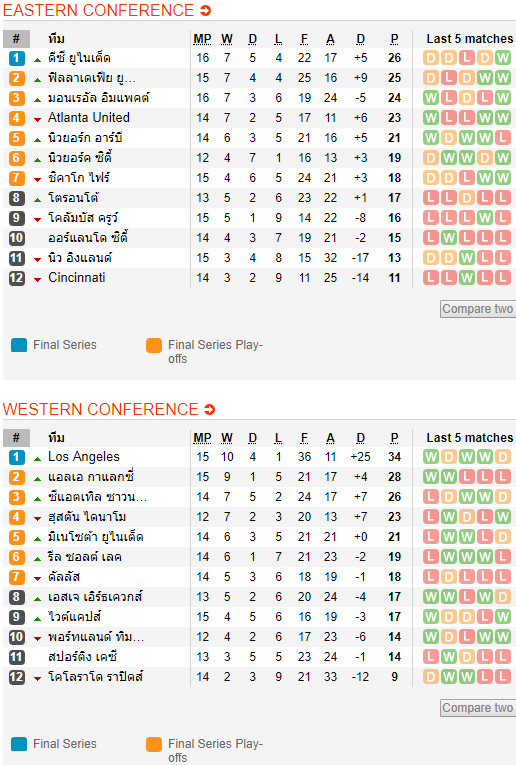Image resolution: width=516 pixels, height=765 pixels.
Task: Click Cincinnati's only W result icon
Action: (467, 278)
